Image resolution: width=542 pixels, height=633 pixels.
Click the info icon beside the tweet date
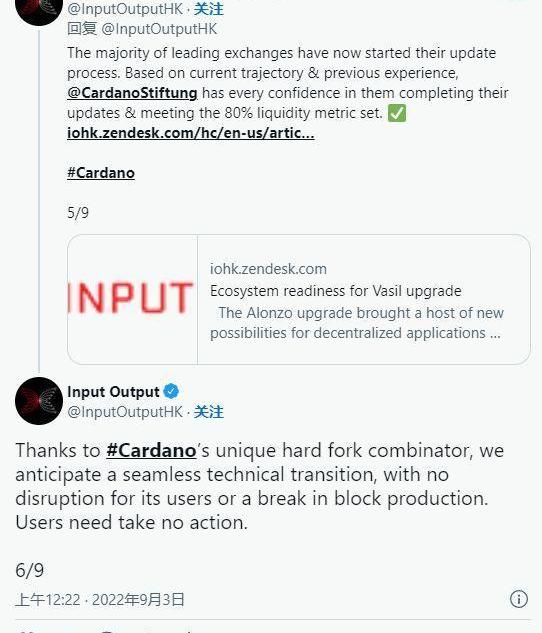(519, 599)
